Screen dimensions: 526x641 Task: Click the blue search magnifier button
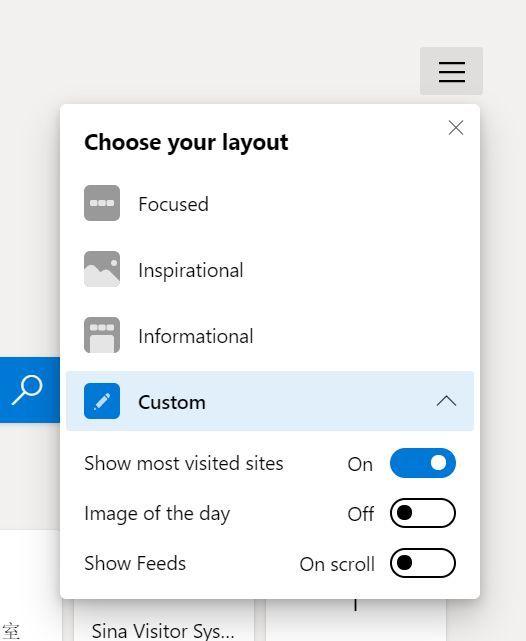pos(29,390)
